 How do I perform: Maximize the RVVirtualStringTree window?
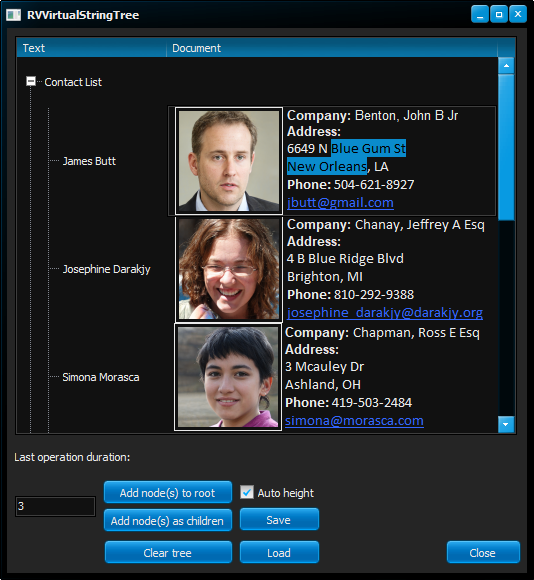499,15
